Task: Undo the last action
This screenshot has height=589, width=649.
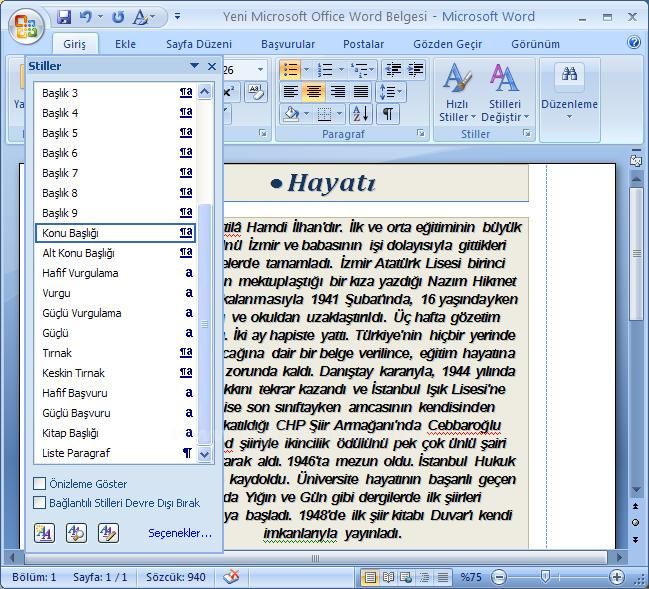Action: pyautogui.click(x=86, y=17)
